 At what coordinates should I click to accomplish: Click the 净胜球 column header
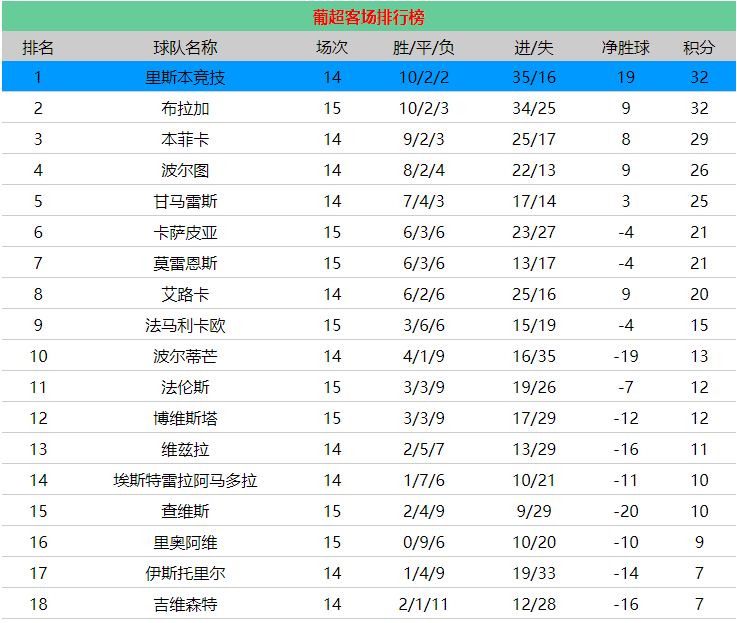point(625,47)
